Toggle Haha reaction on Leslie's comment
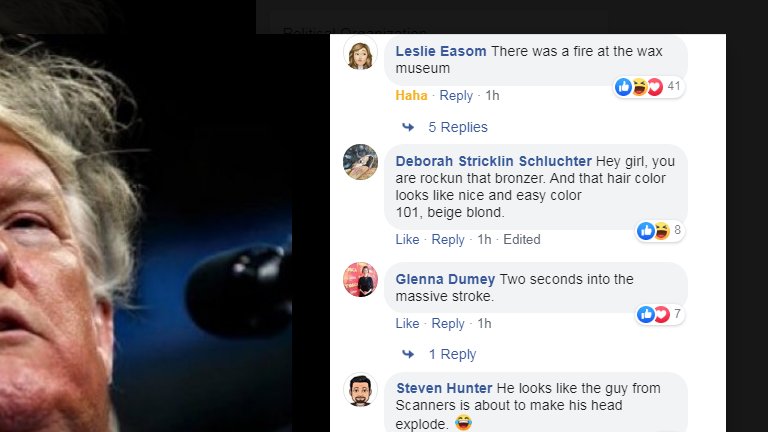This screenshot has width=768, height=432. pos(411,96)
